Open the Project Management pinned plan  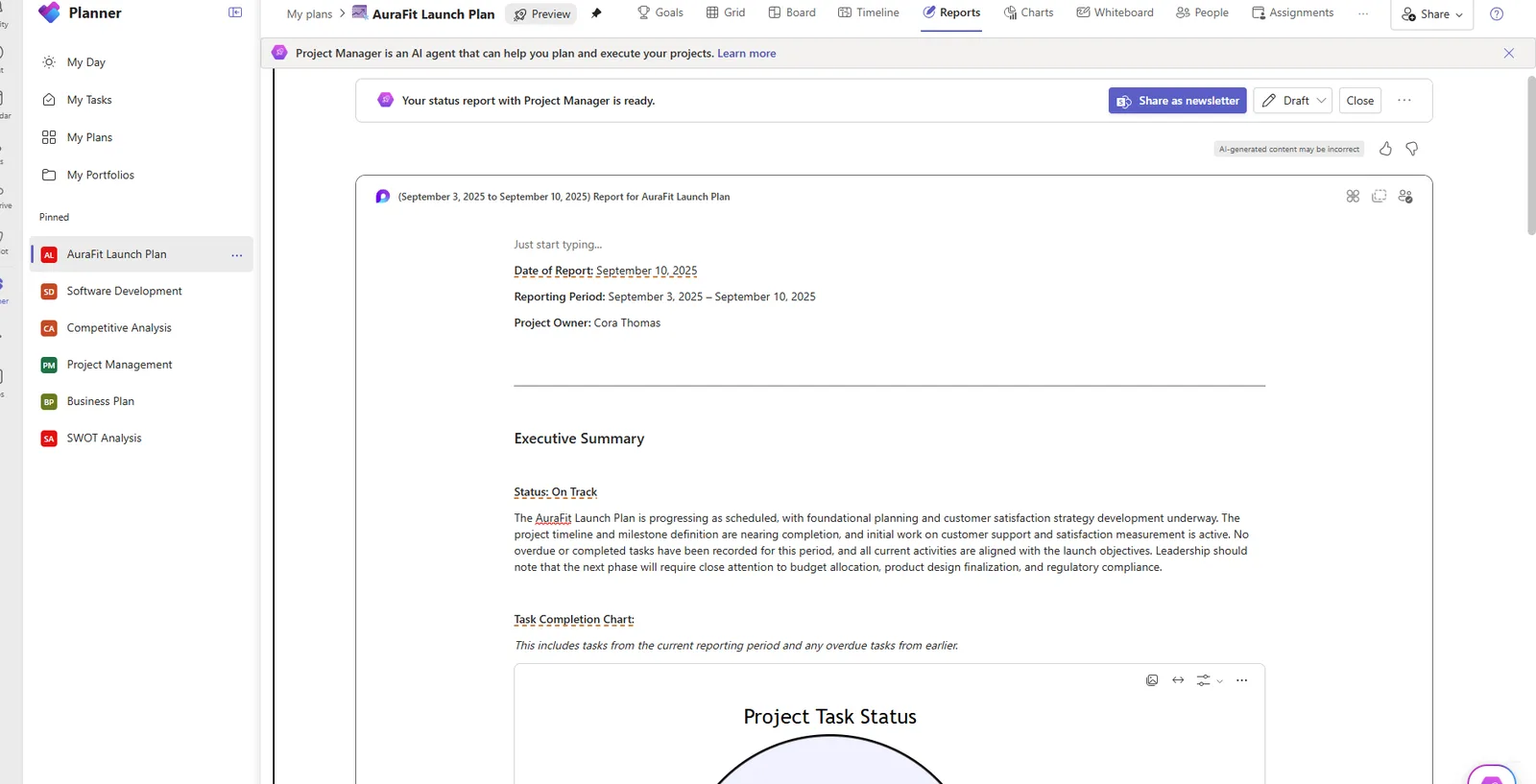tap(141, 365)
